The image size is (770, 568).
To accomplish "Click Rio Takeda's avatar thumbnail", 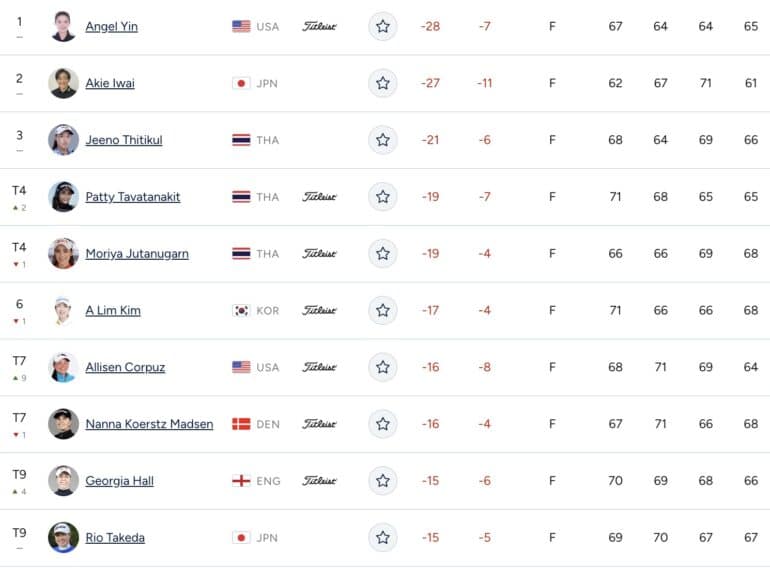I will coord(63,538).
